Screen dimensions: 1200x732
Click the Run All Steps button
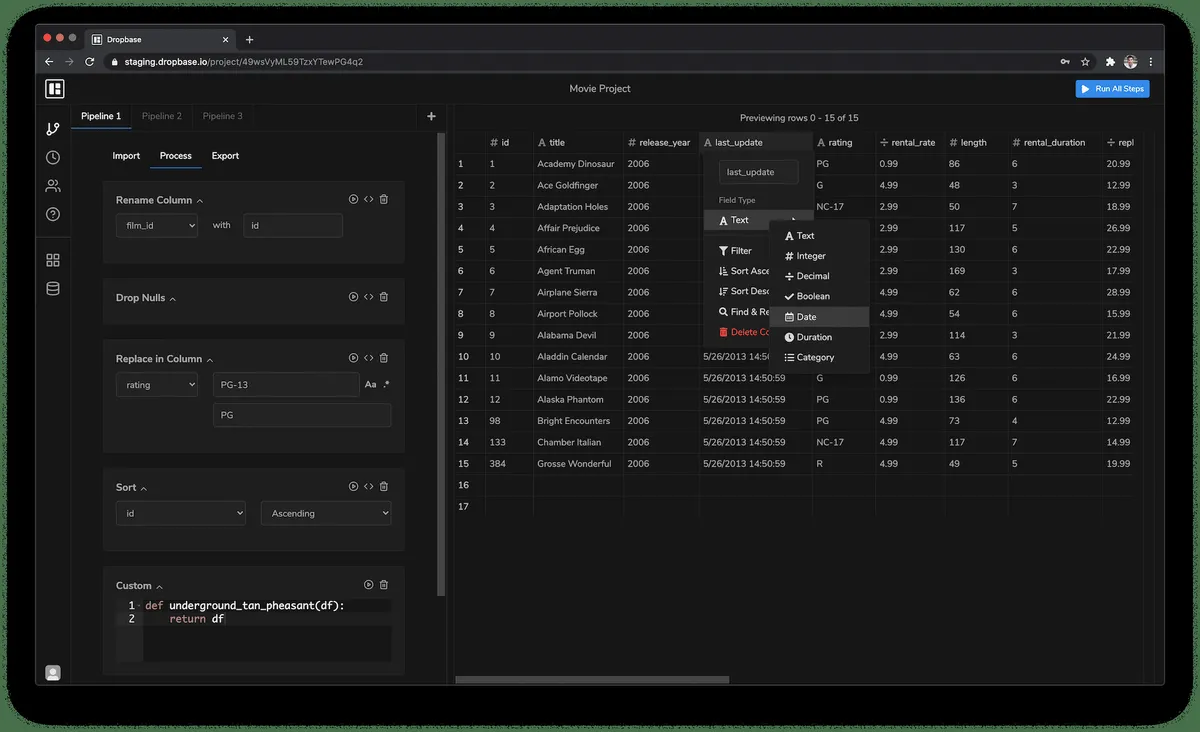1112,89
